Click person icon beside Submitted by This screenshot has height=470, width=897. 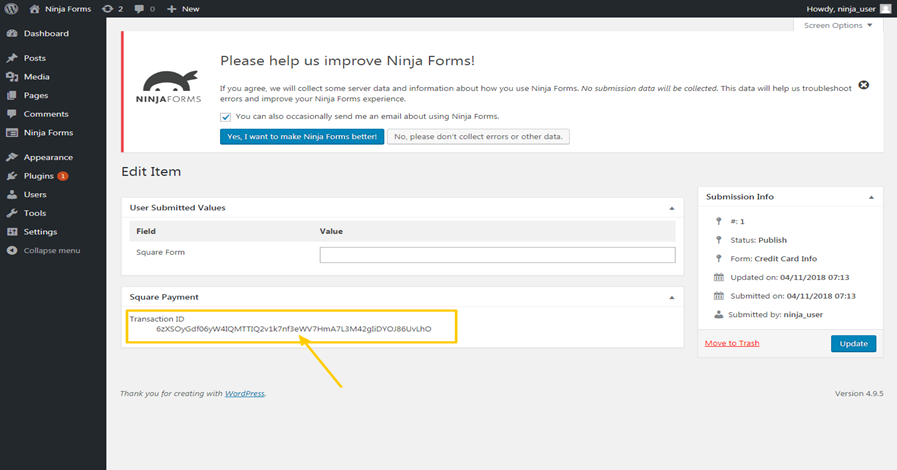(719, 314)
